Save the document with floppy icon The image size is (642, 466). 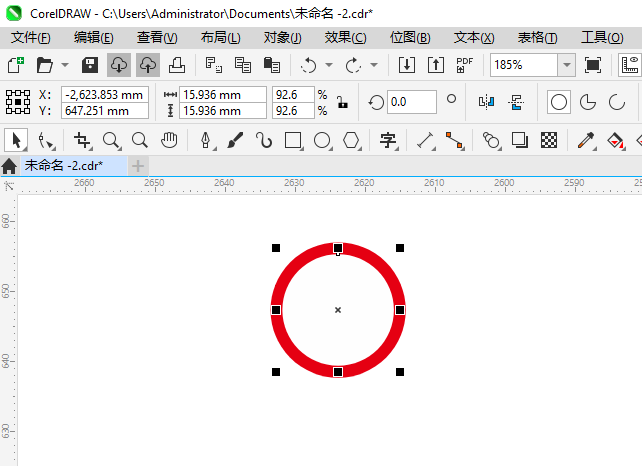click(90, 65)
